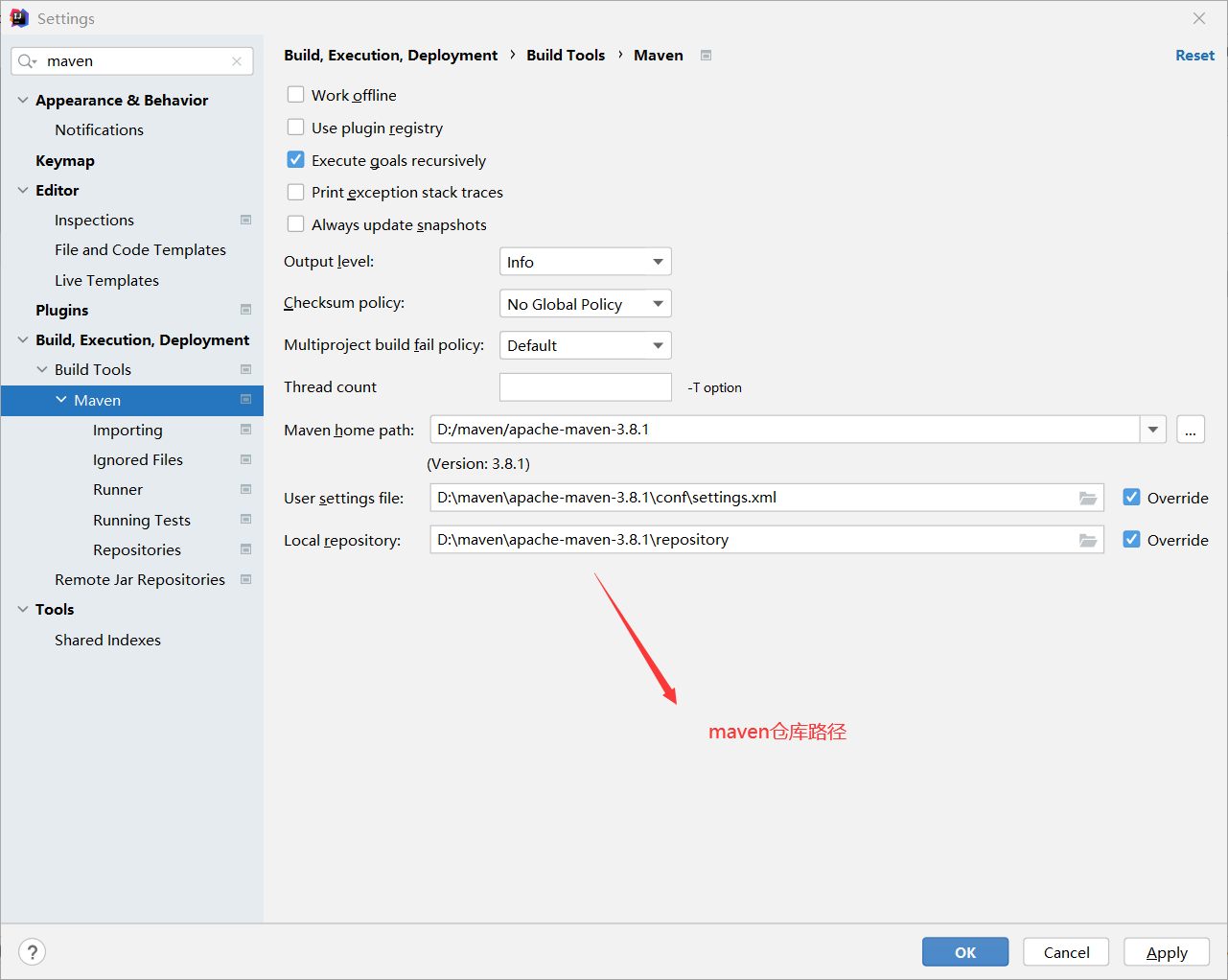Click the Reset link
The image size is (1228, 980).
pos(1194,56)
